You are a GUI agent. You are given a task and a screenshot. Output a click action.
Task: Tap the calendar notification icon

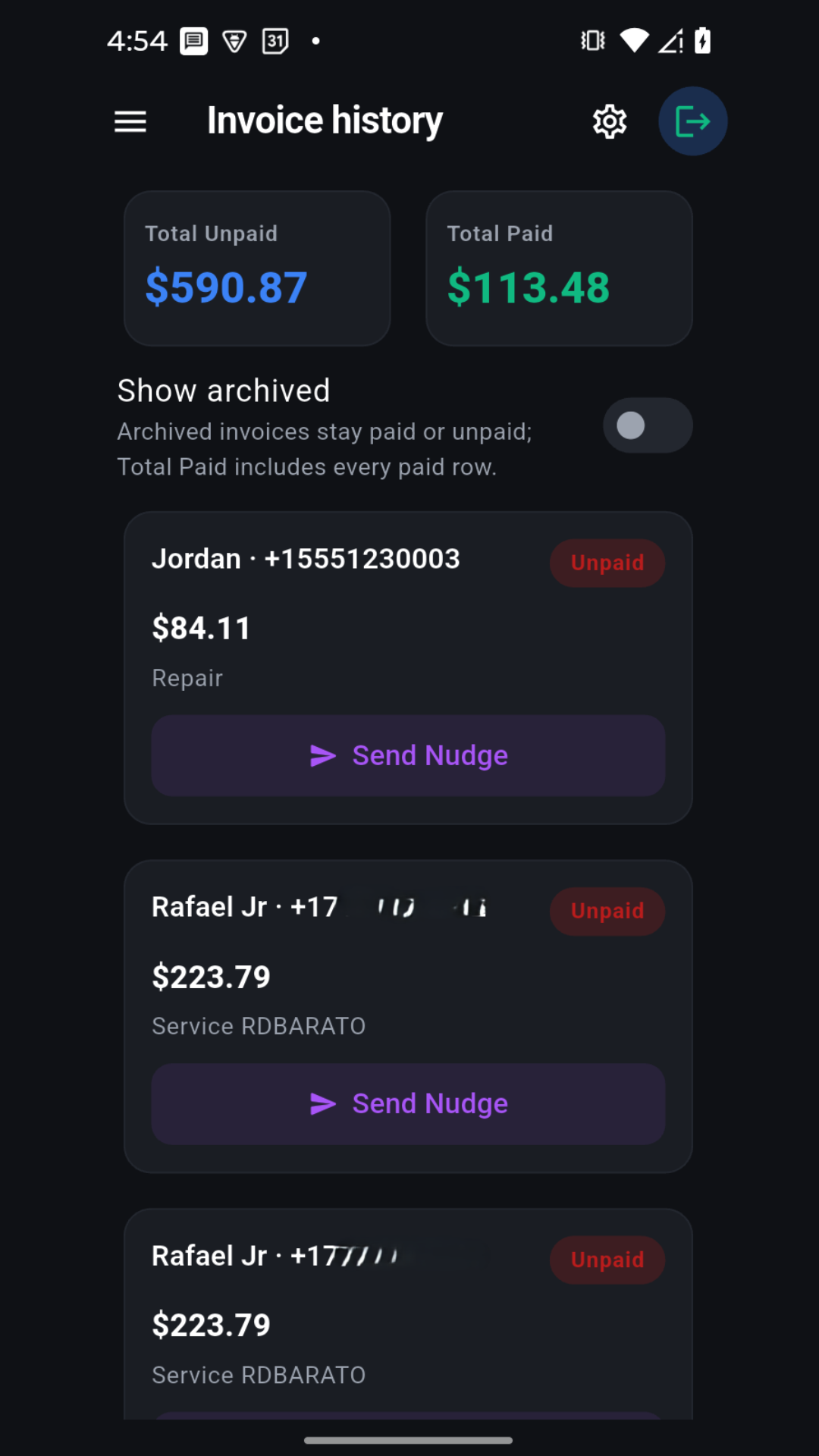point(275,40)
